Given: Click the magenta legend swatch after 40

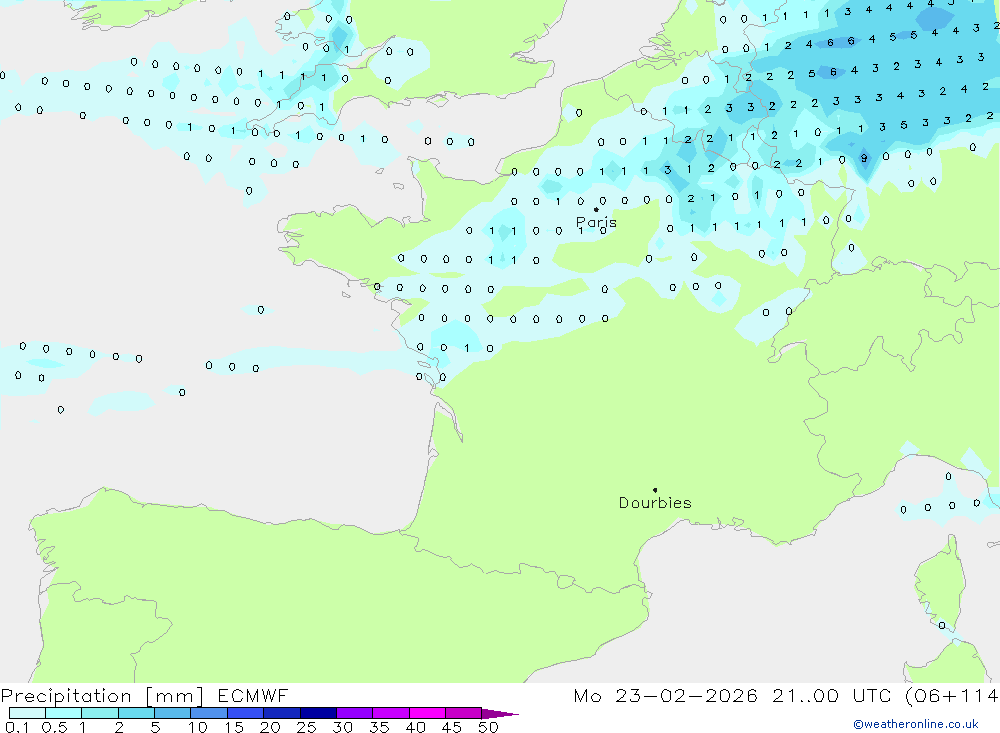Looking at the screenshot, I should (427, 713).
